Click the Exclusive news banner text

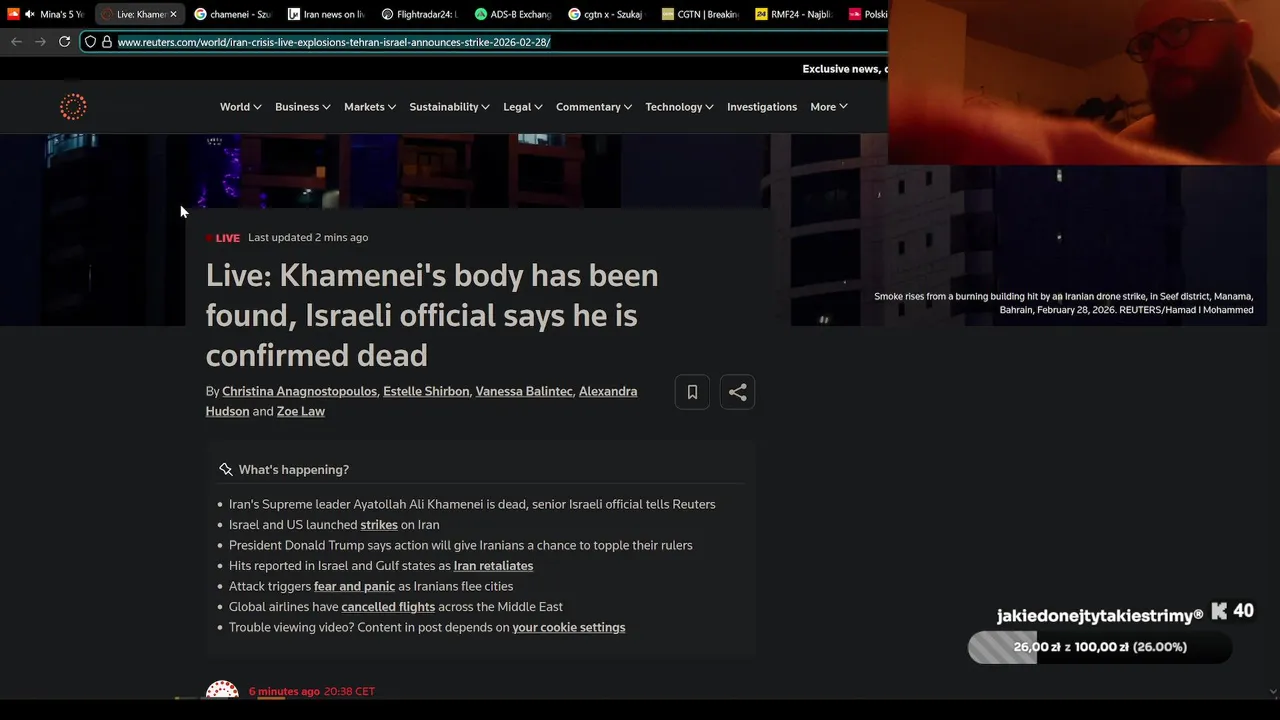844,69
